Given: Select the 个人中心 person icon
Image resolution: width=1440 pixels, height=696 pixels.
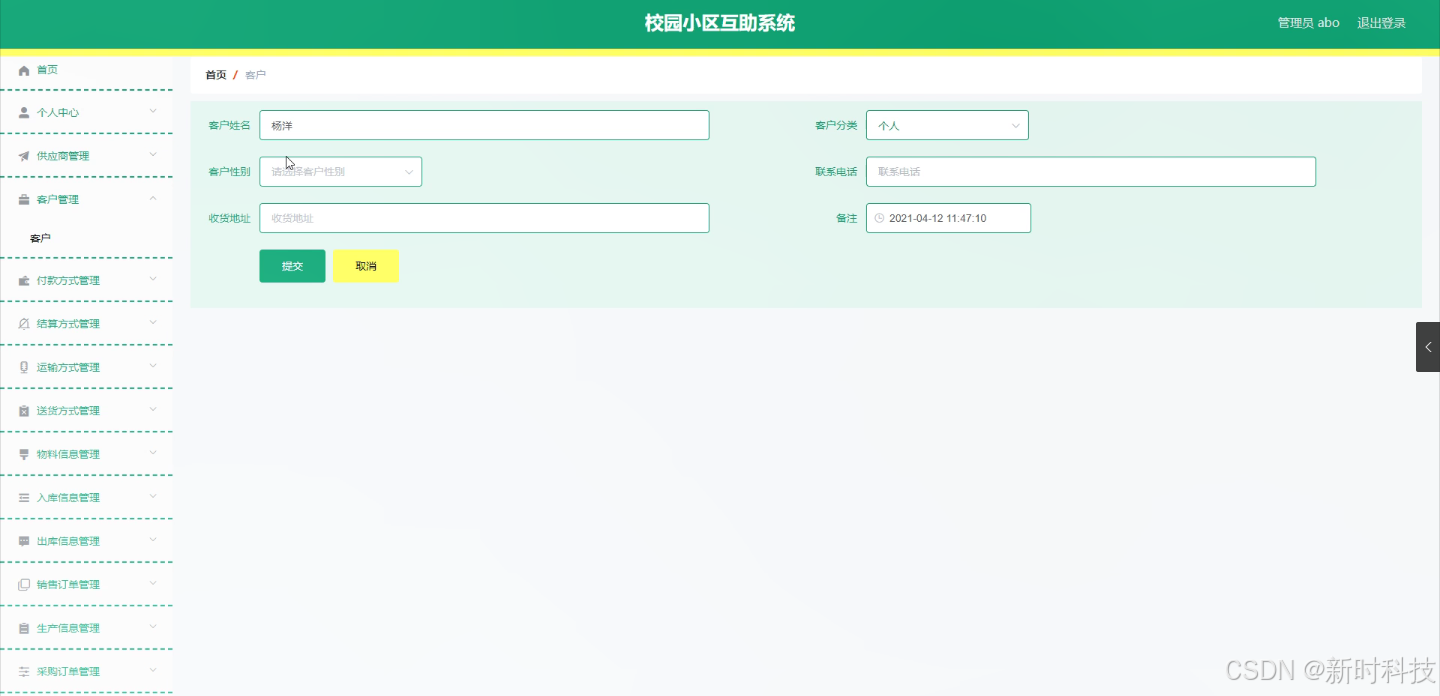Looking at the screenshot, I should [x=23, y=112].
